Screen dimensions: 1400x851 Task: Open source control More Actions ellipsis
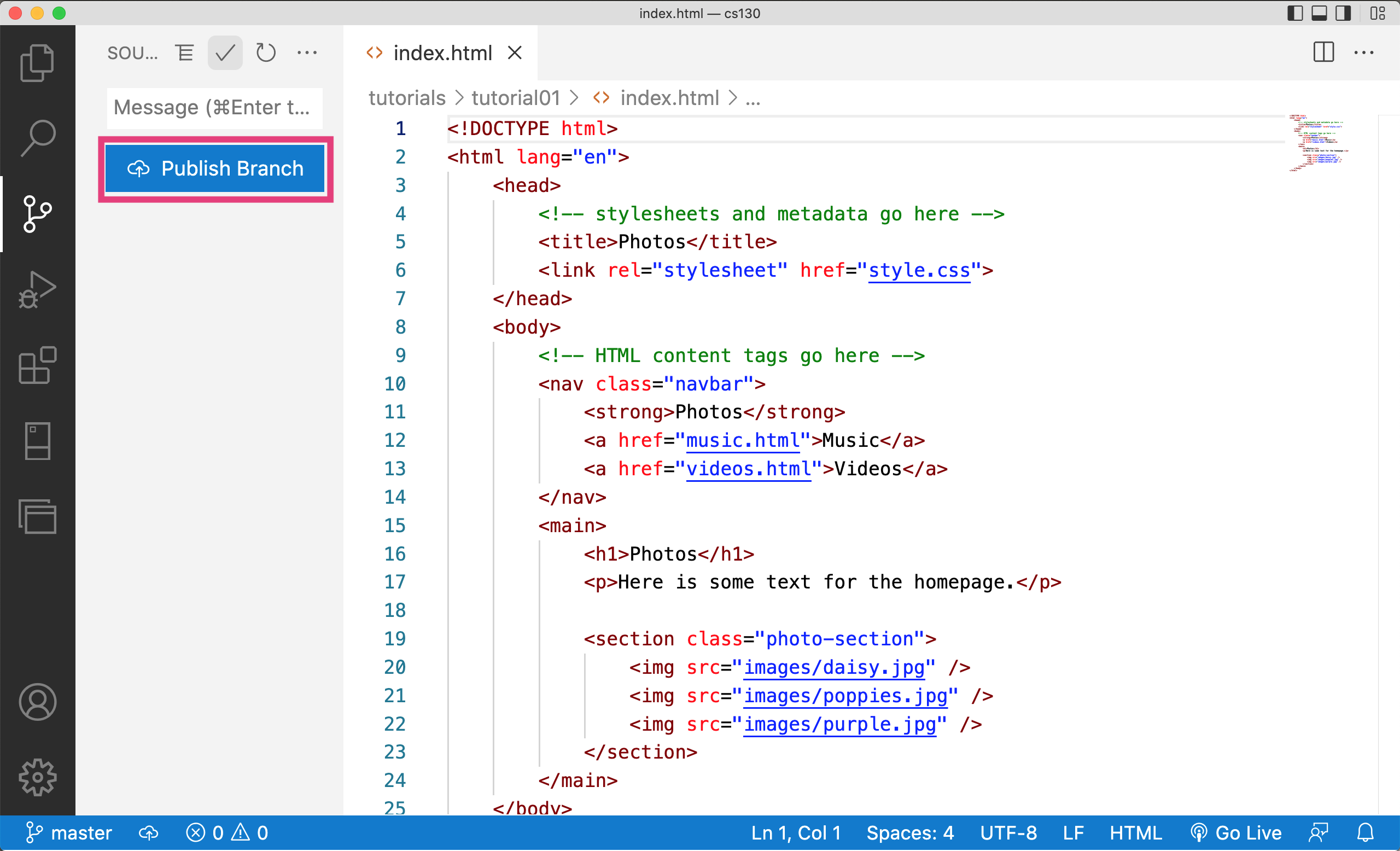[307, 53]
